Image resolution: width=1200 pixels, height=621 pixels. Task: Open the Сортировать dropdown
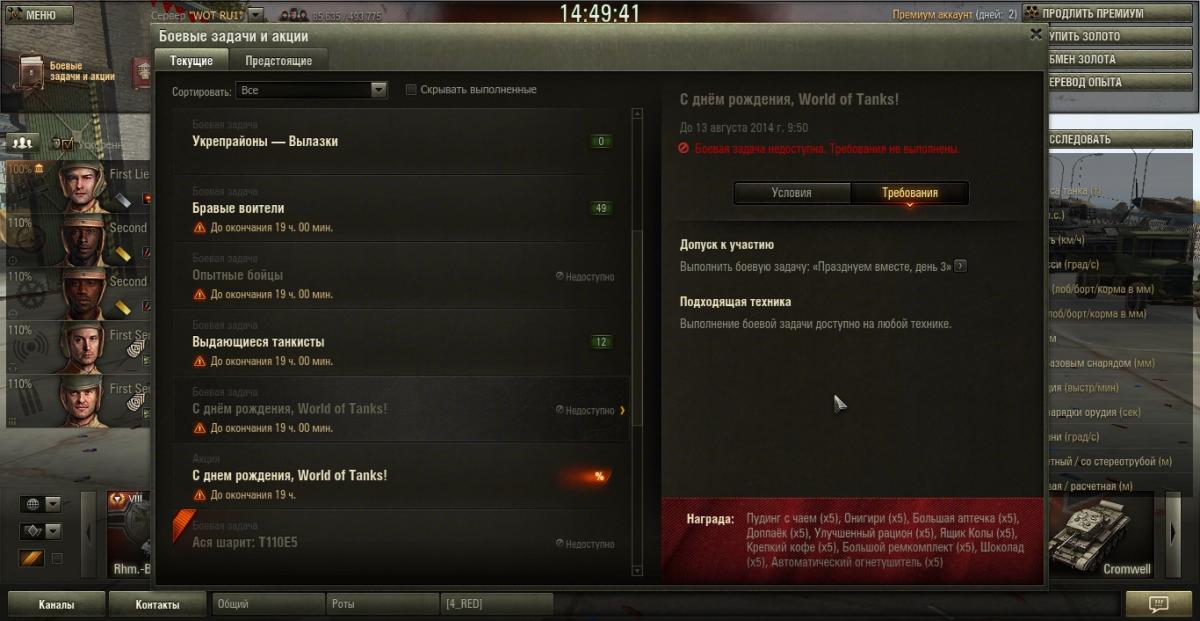tap(311, 90)
